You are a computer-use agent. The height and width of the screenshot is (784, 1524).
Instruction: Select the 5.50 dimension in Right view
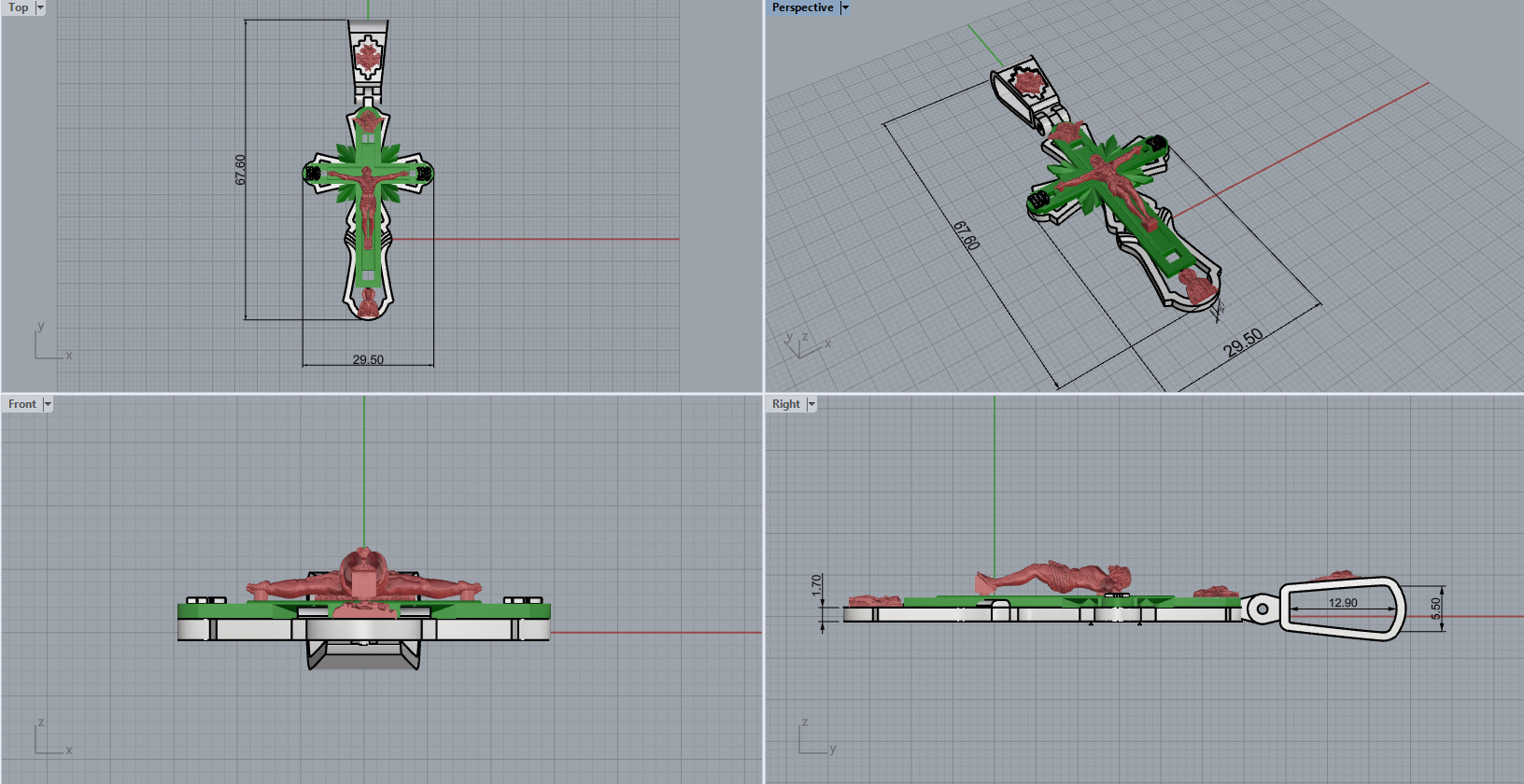point(1436,609)
